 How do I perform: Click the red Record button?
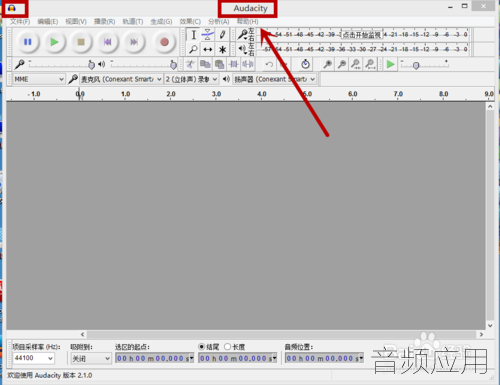(x=164, y=42)
